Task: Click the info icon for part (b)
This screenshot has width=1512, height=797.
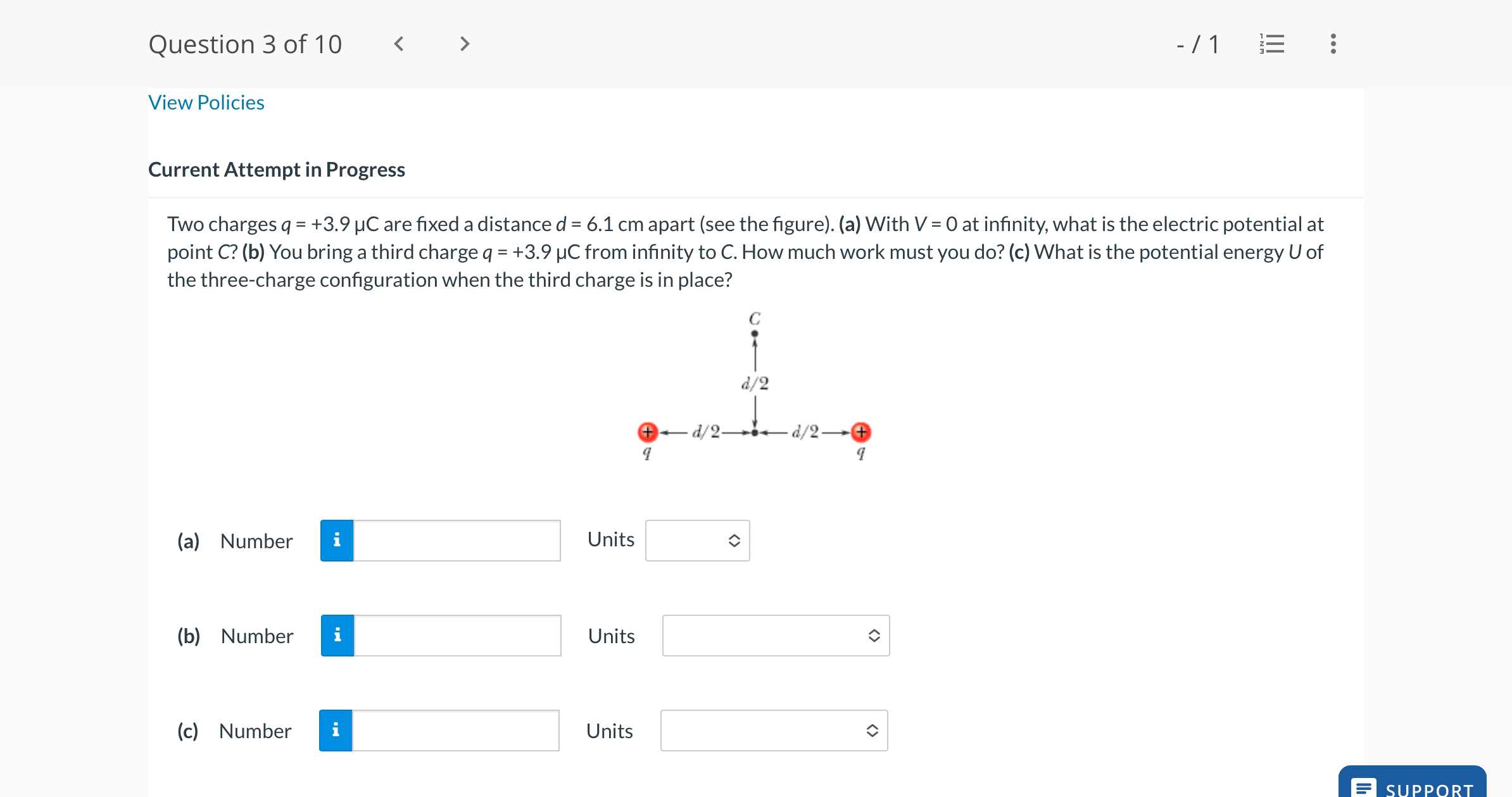Action: pyautogui.click(x=337, y=636)
